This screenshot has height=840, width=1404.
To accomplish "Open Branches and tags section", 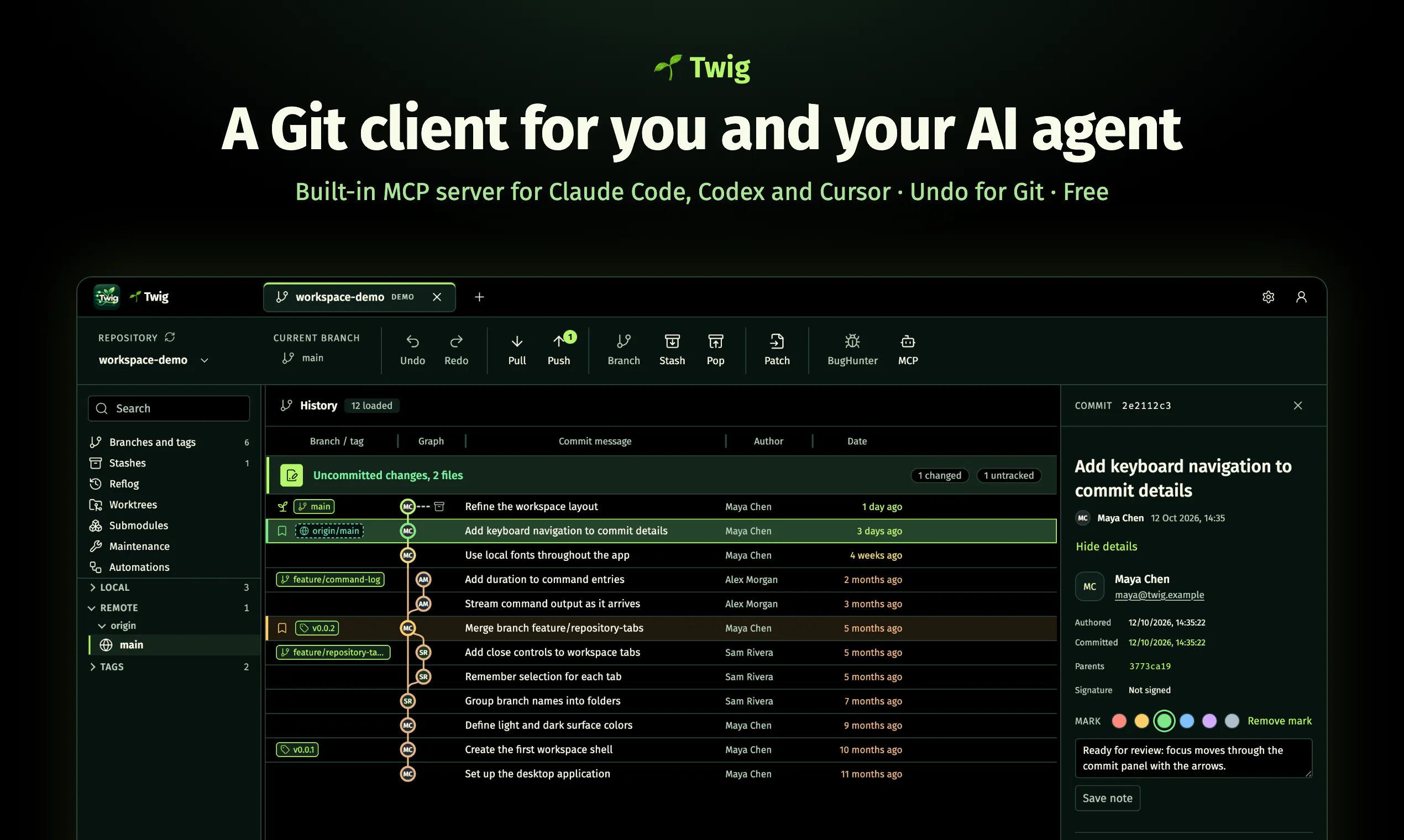I will 169,442.
